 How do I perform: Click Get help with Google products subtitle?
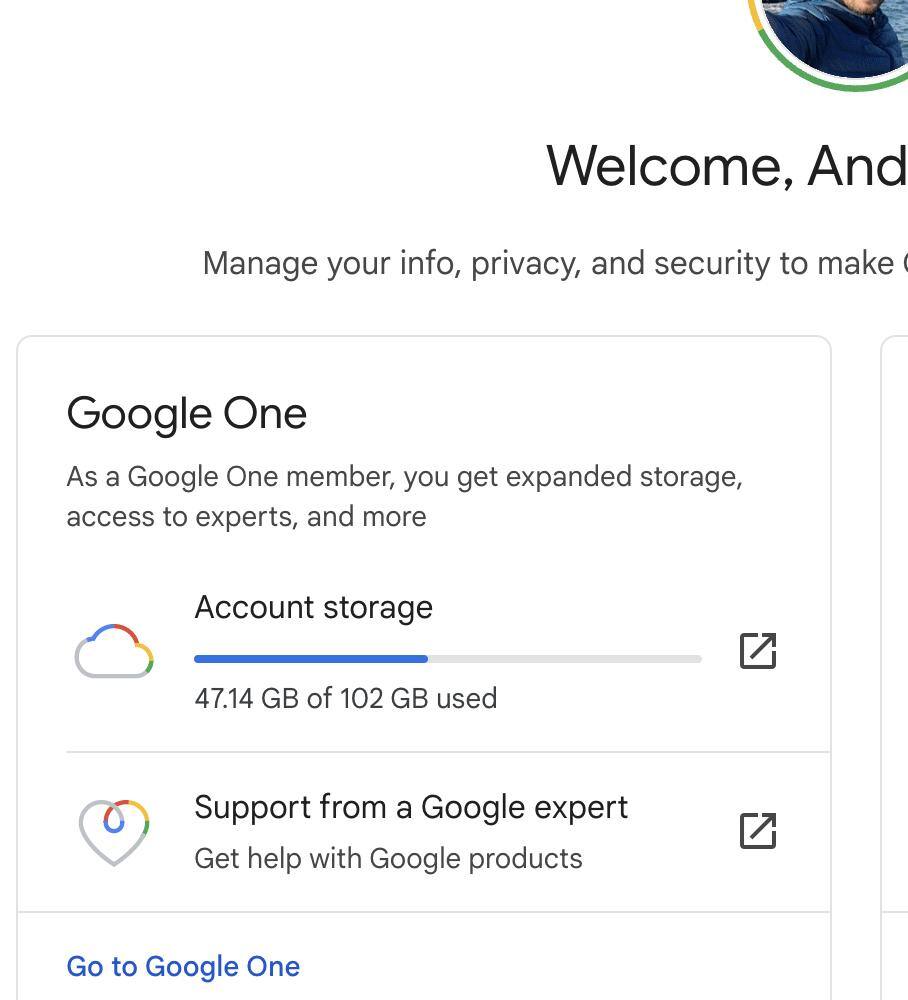388,858
